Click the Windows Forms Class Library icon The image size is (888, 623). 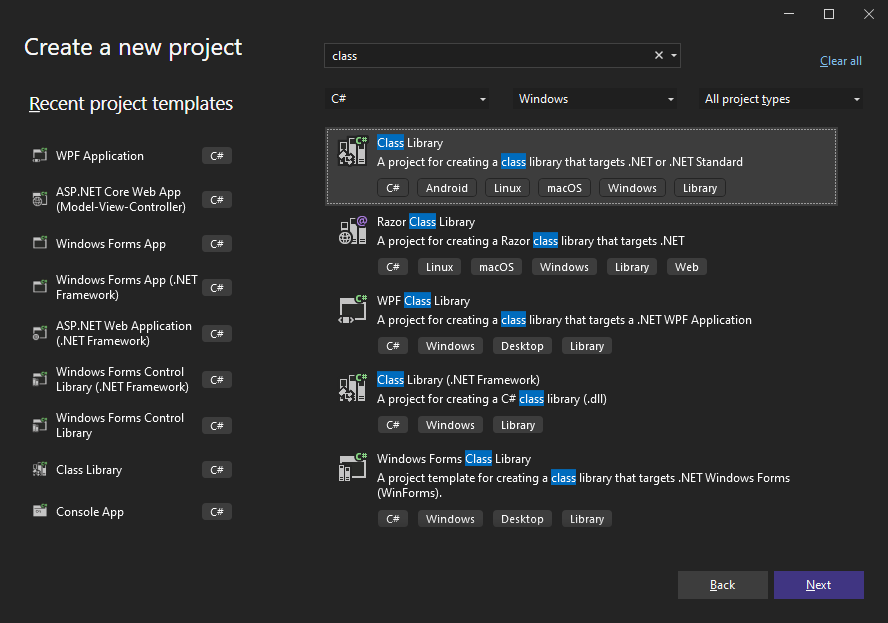tap(353, 467)
